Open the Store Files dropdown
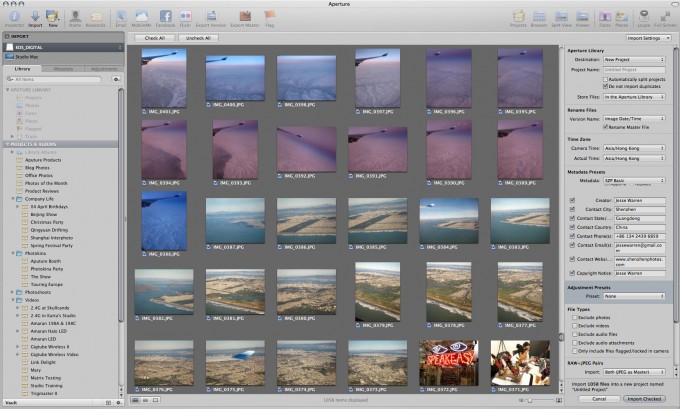Screen dimensions: 680x409 click(x=634, y=97)
